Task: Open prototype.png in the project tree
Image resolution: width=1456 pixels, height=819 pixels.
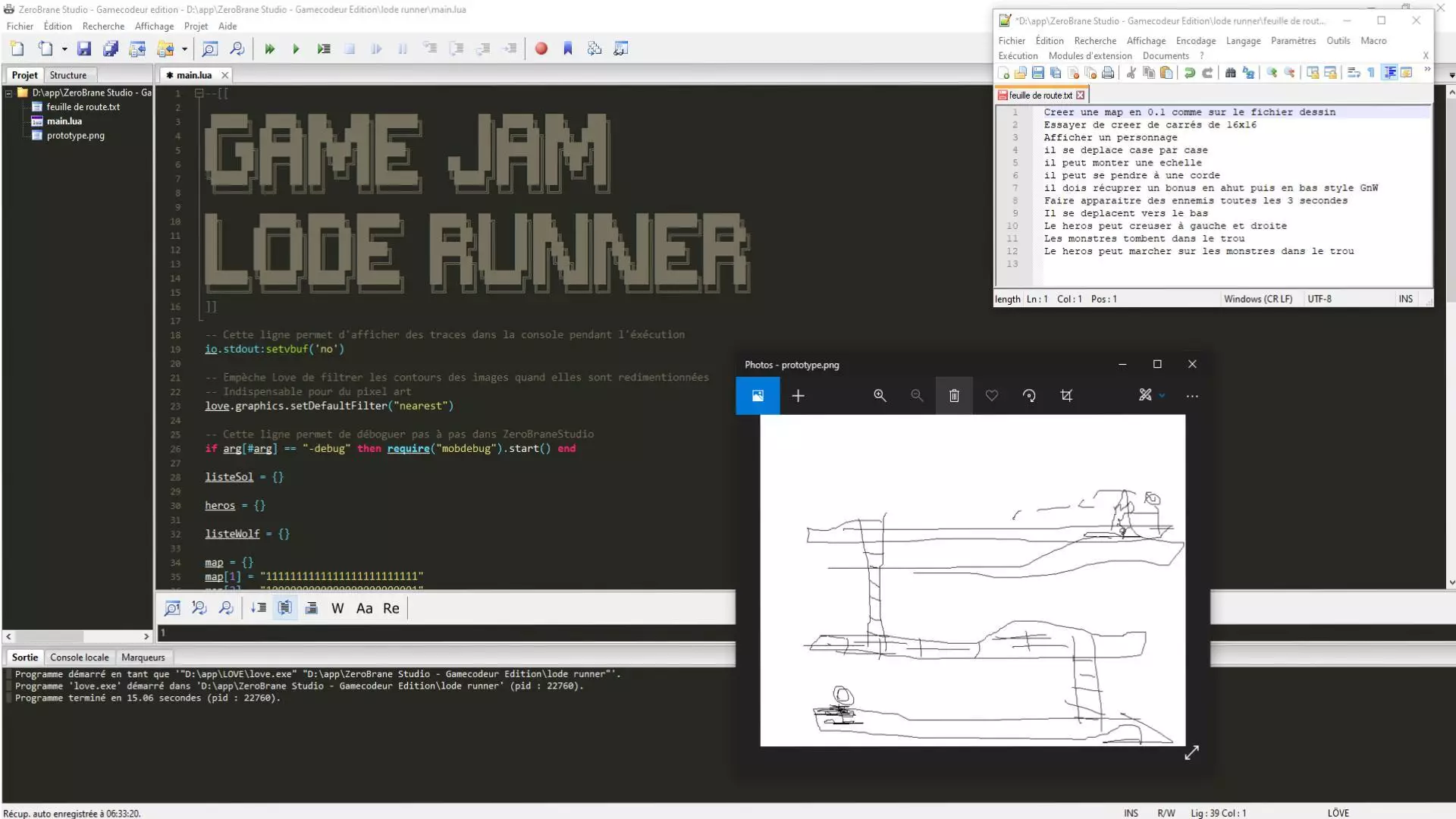Action: [x=75, y=136]
